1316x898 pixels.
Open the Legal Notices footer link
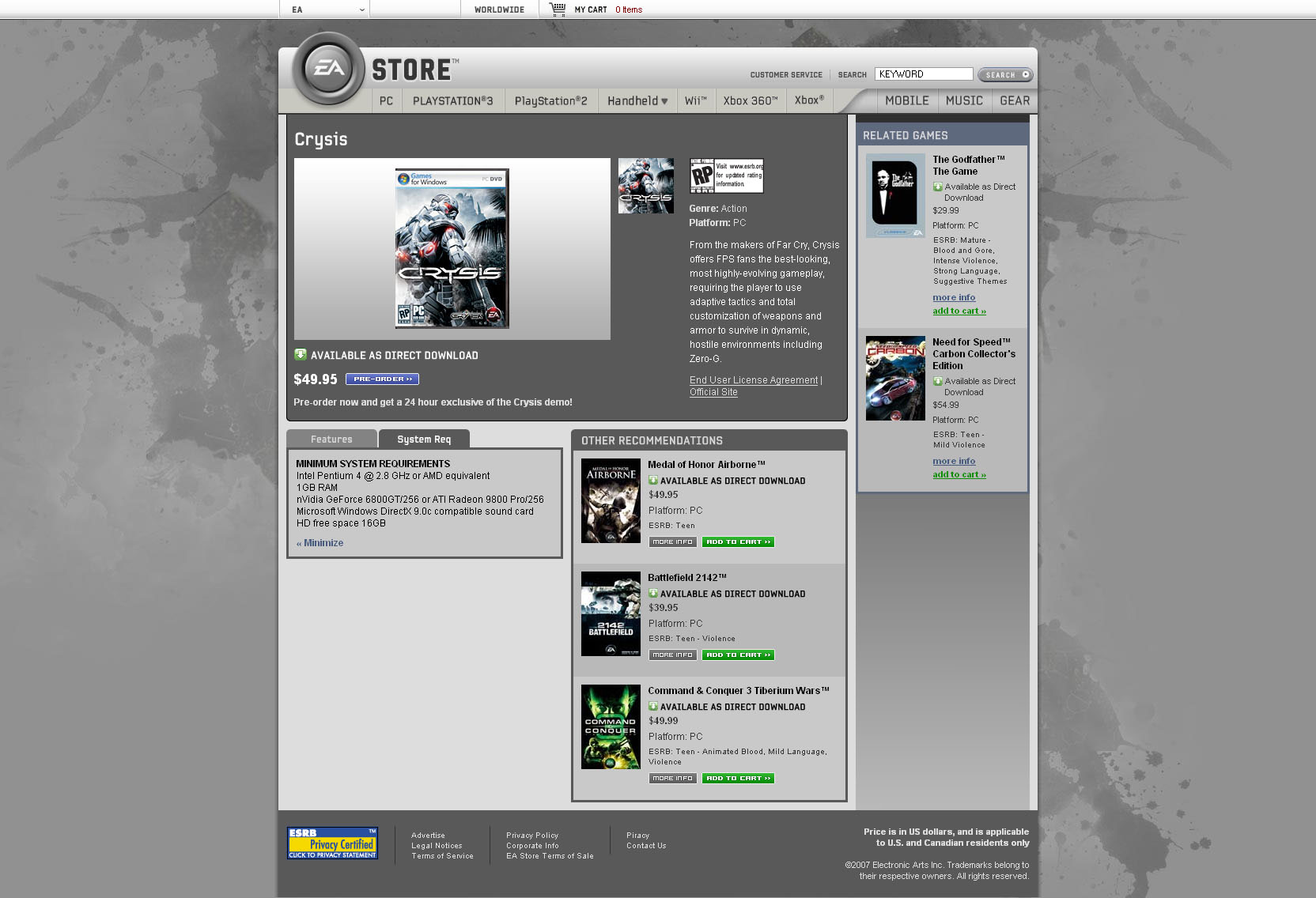tap(437, 846)
